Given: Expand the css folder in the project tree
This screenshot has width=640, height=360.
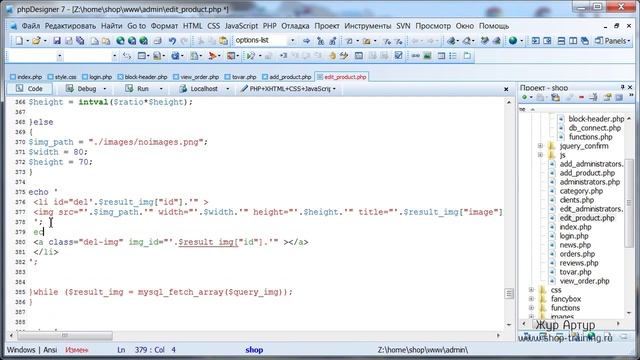Looking at the screenshot, I should tap(531, 290).
